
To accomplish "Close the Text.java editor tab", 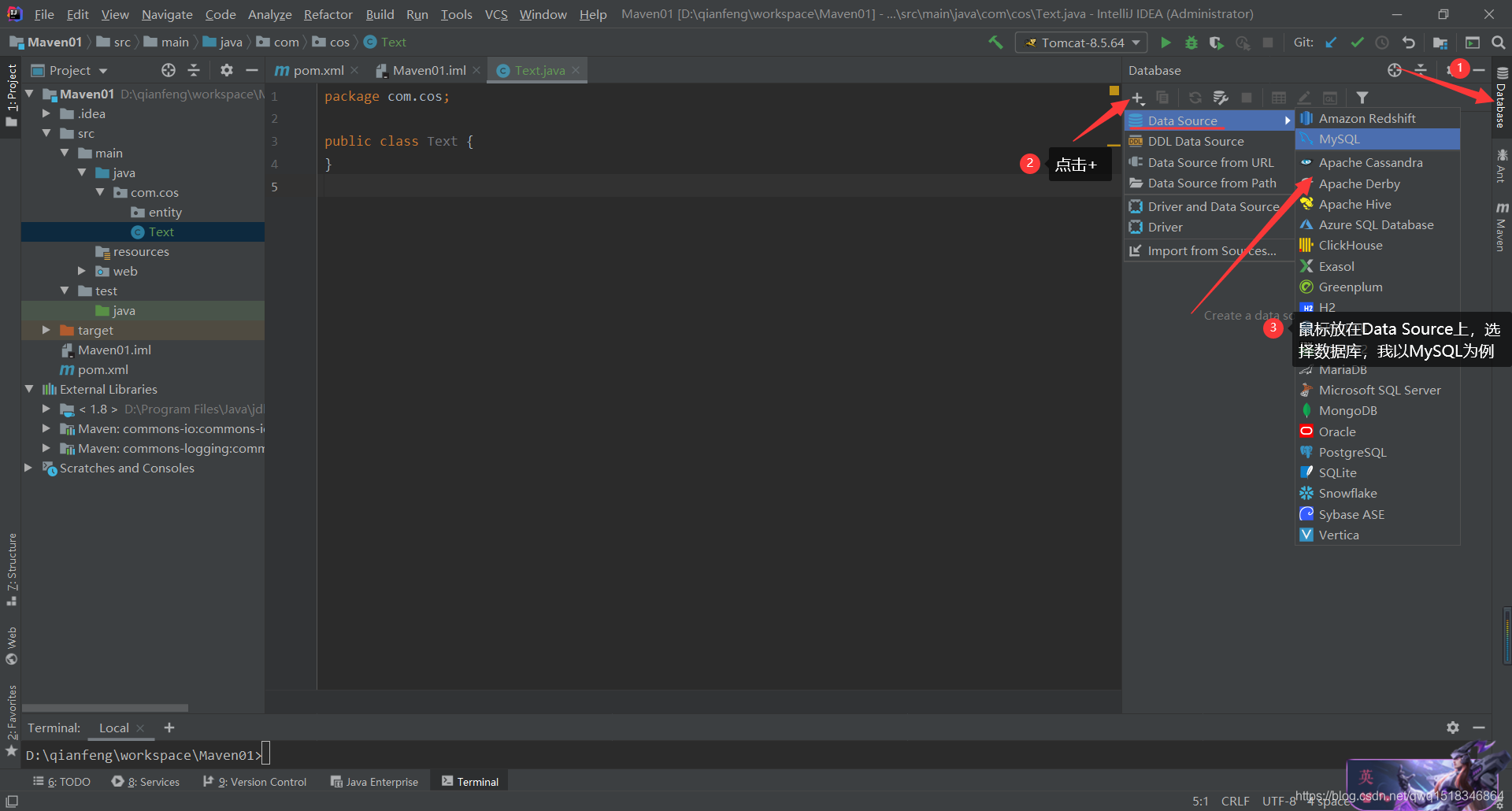I will tap(576, 70).
